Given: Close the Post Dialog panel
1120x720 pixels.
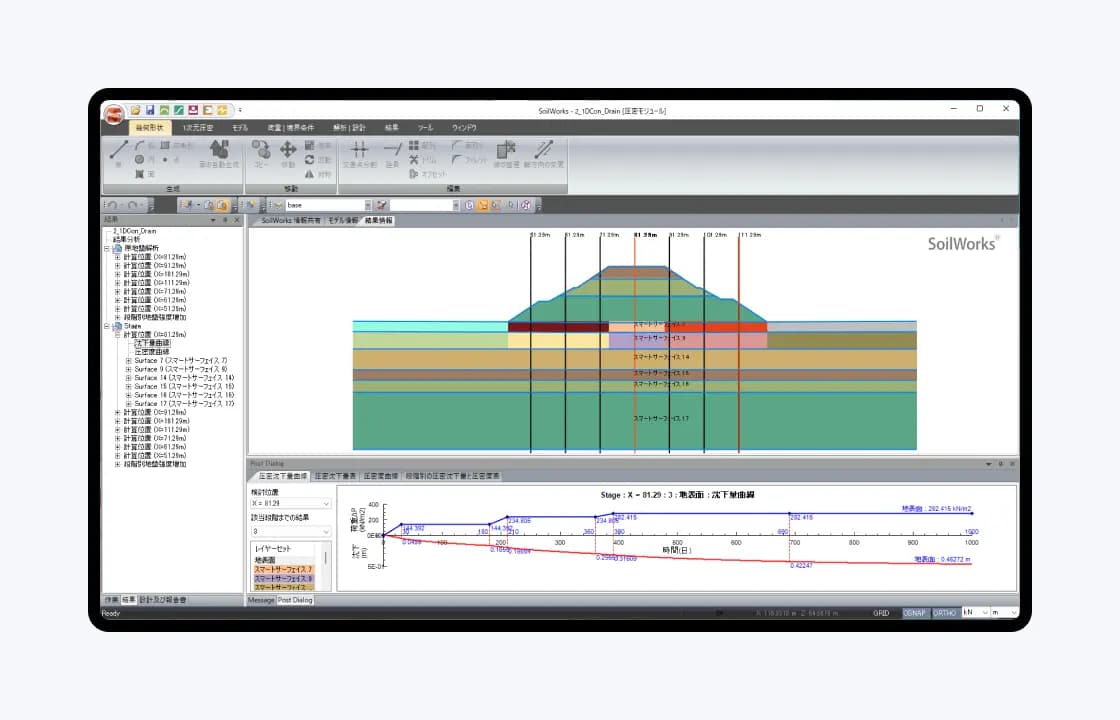Looking at the screenshot, I should coord(1012,464).
